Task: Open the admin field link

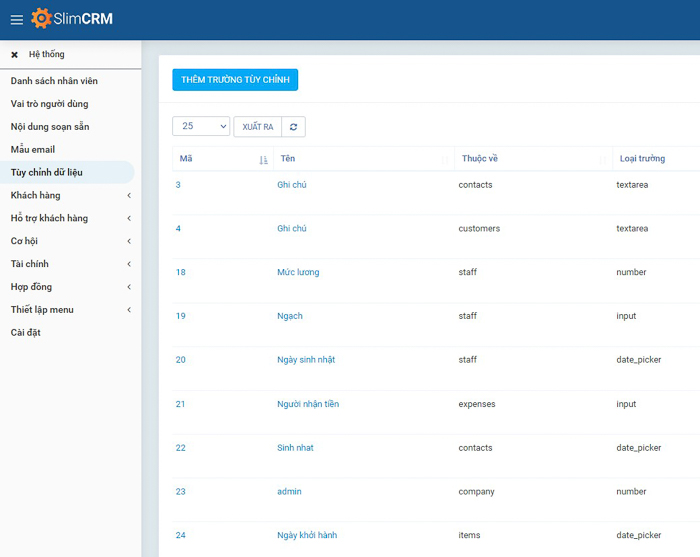Action: point(289,491)
